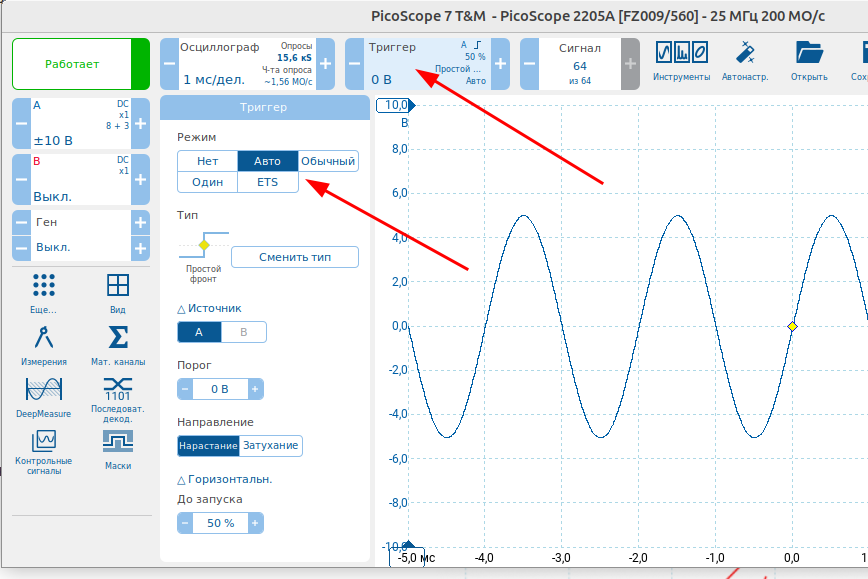Click the Автонастр. auto-setup icon
The image size is (868, 579).
coord(745,62)
